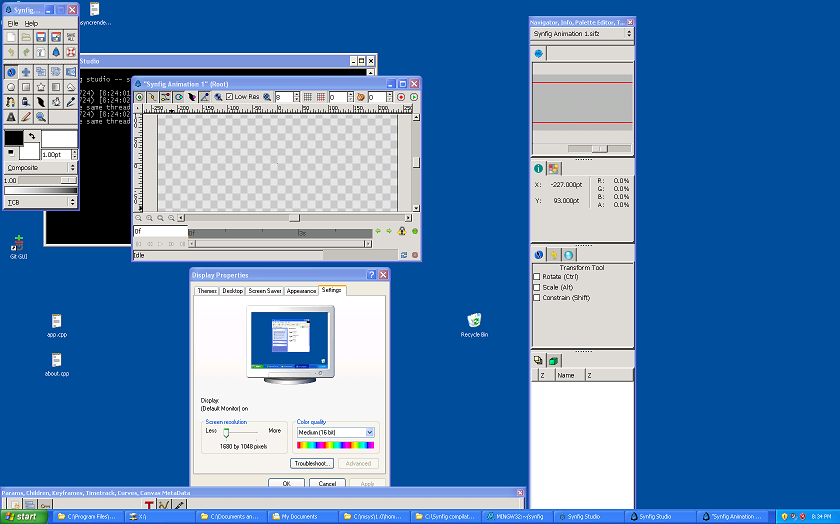
Task: Click the Save file icon in the toolbox
Action: point(41,37)
